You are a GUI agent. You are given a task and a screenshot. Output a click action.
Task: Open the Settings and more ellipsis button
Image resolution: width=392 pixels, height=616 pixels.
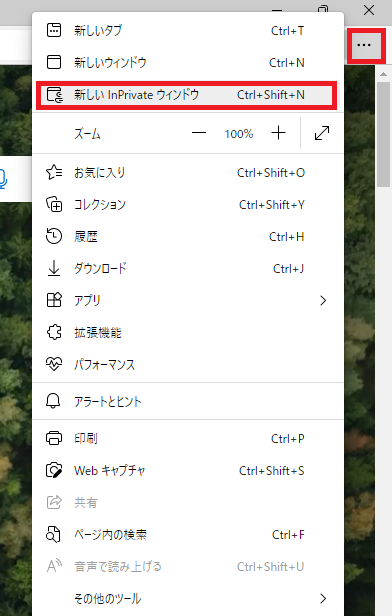coord(364,46)
